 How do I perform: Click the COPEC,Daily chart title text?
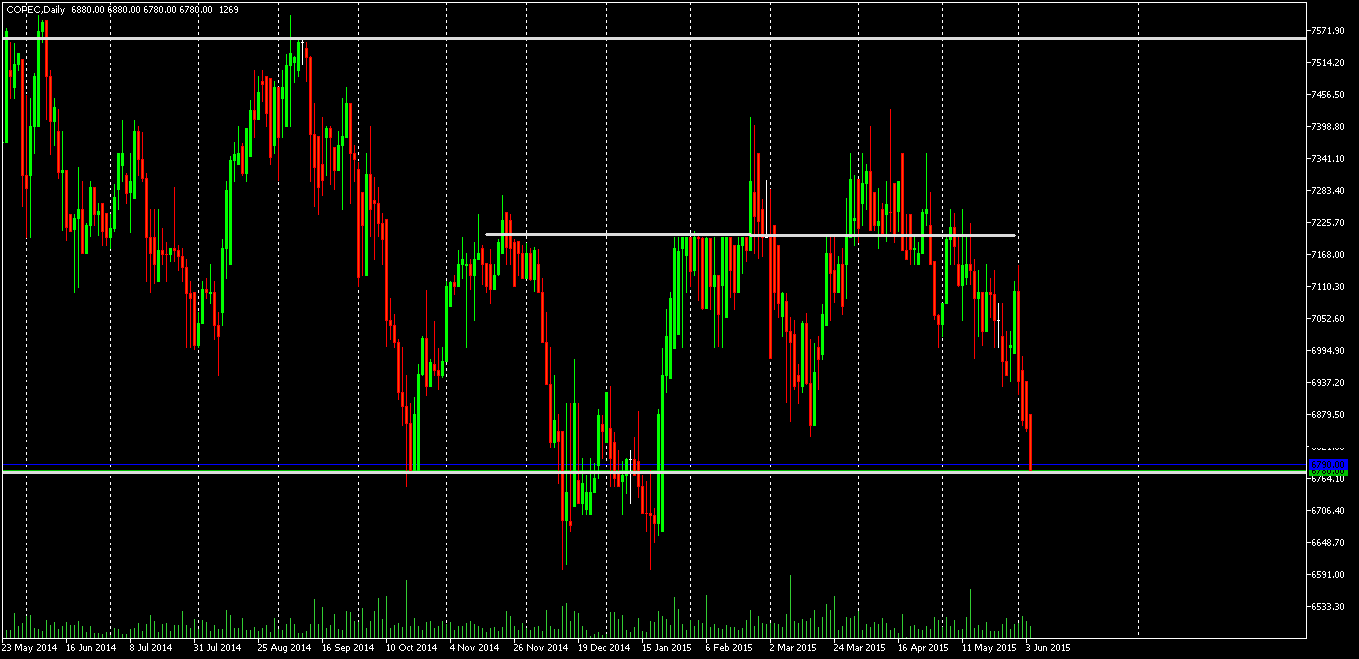coord(34,9)
